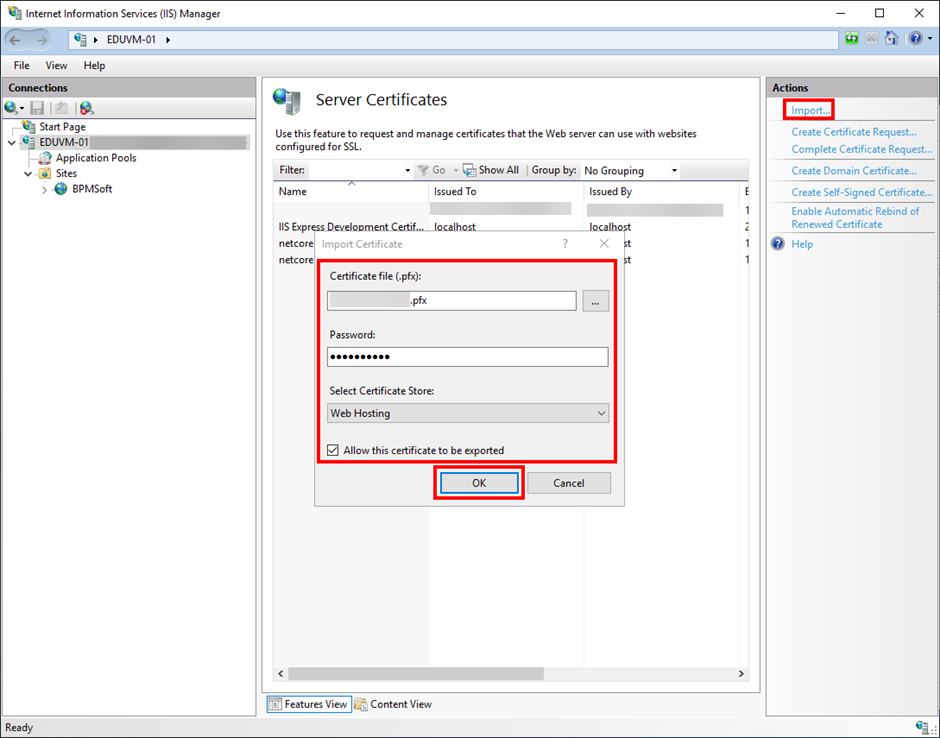Switch to the Features View tab
Image resolution: width=940 pixels, height=738 pixels.
point(309,704)
